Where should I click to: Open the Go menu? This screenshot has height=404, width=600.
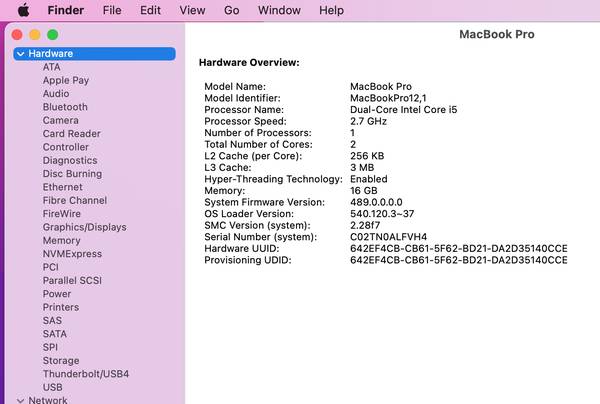tap(232, 10)
